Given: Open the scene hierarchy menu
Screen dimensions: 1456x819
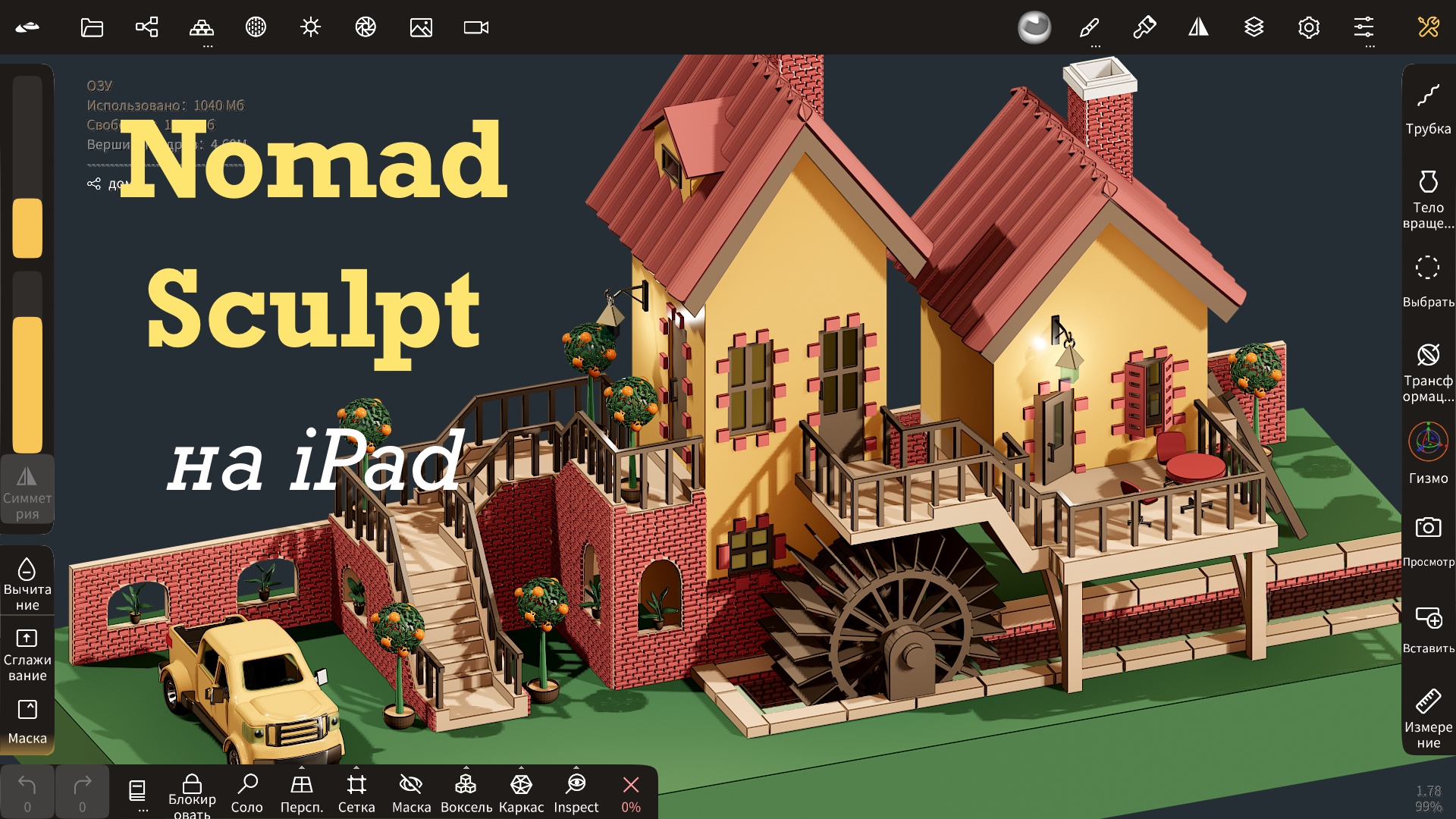Looking at the screenshot, I should (x=146, y=28).
